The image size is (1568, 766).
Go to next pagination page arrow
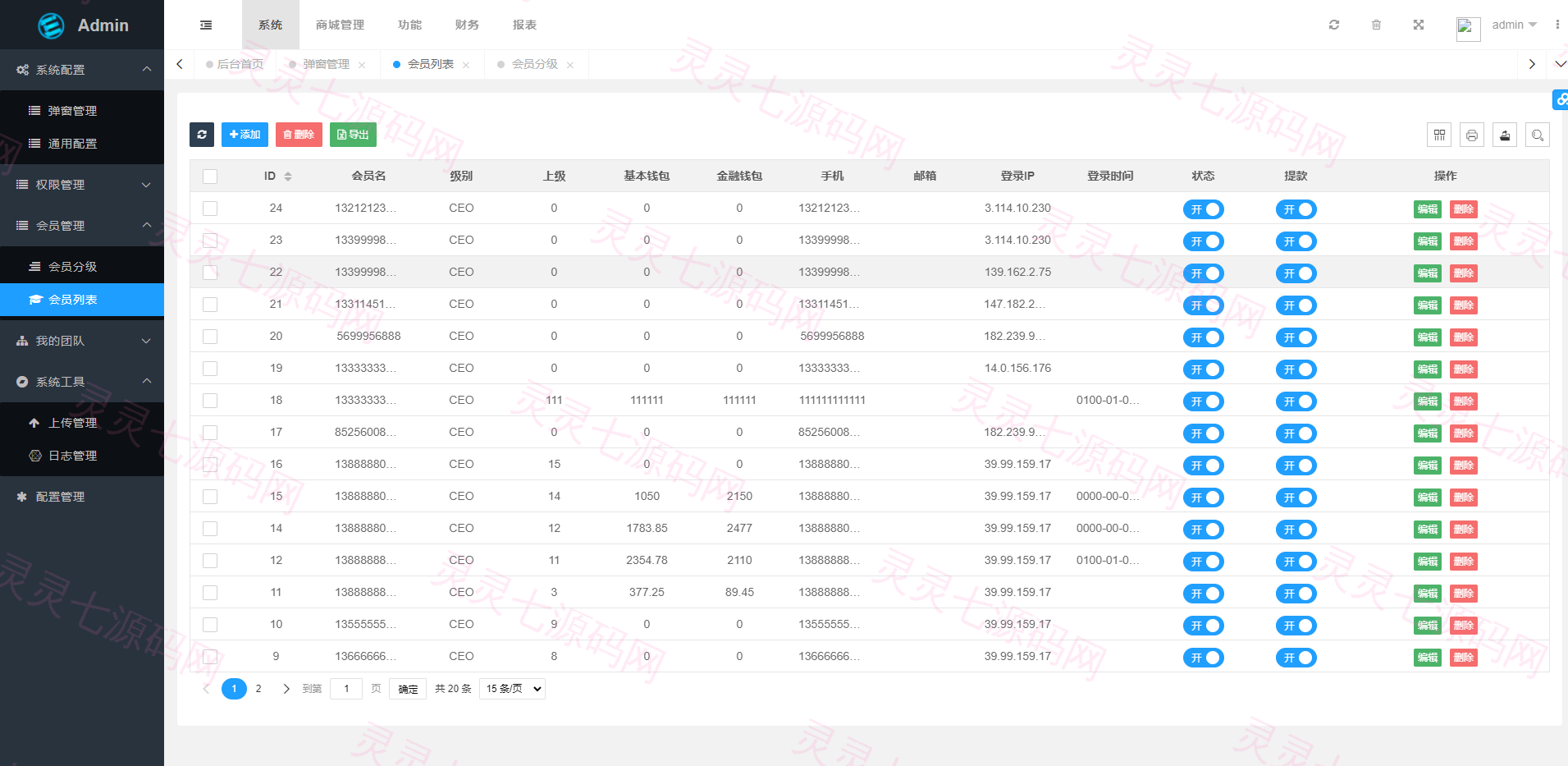coord(286,689)
